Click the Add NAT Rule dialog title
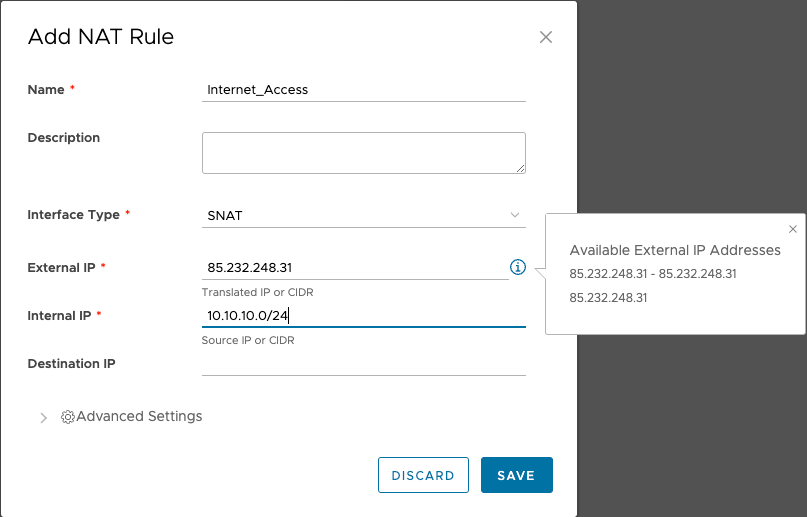807x517 pixels. (101, 37)
